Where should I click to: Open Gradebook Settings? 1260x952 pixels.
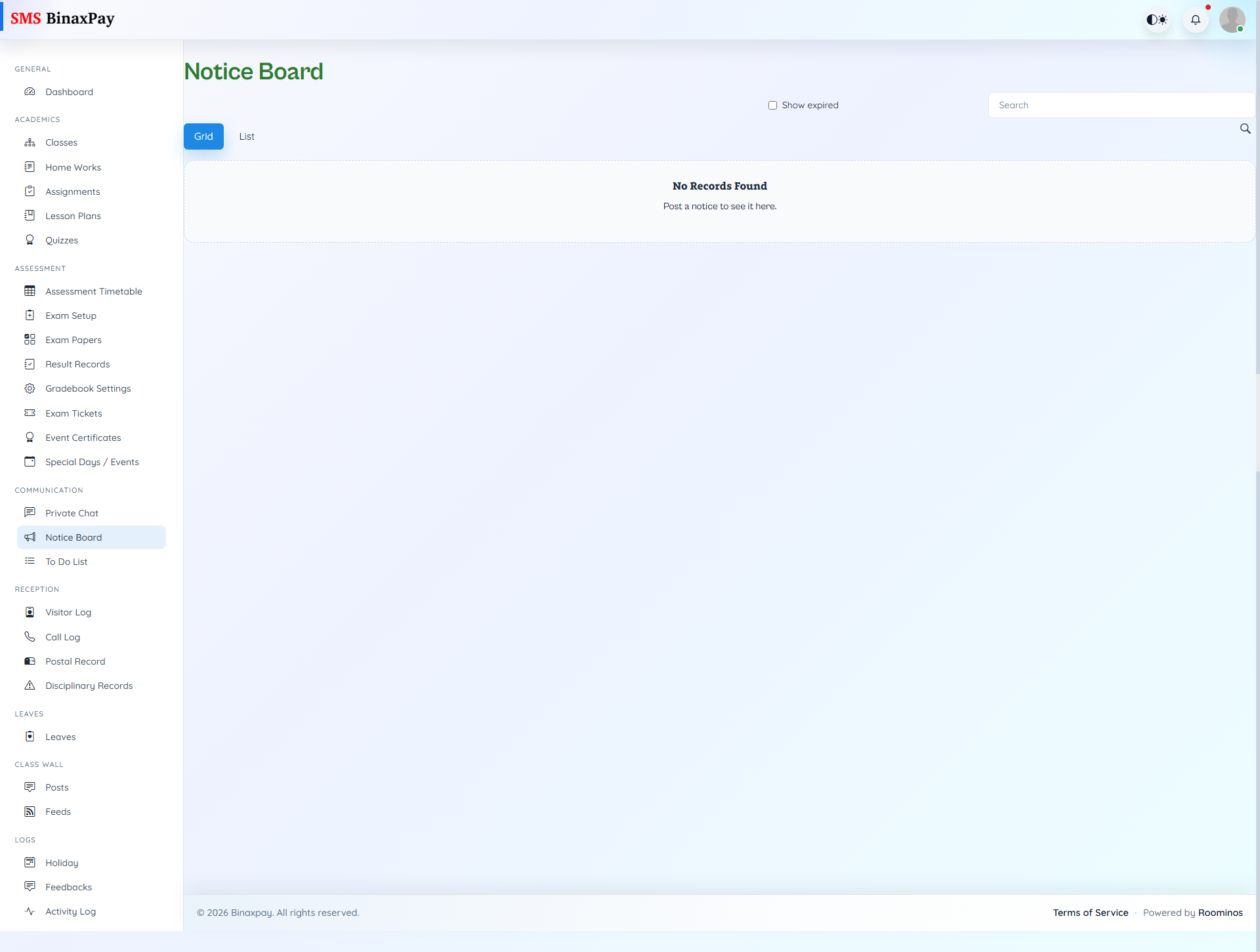point(87,388)
